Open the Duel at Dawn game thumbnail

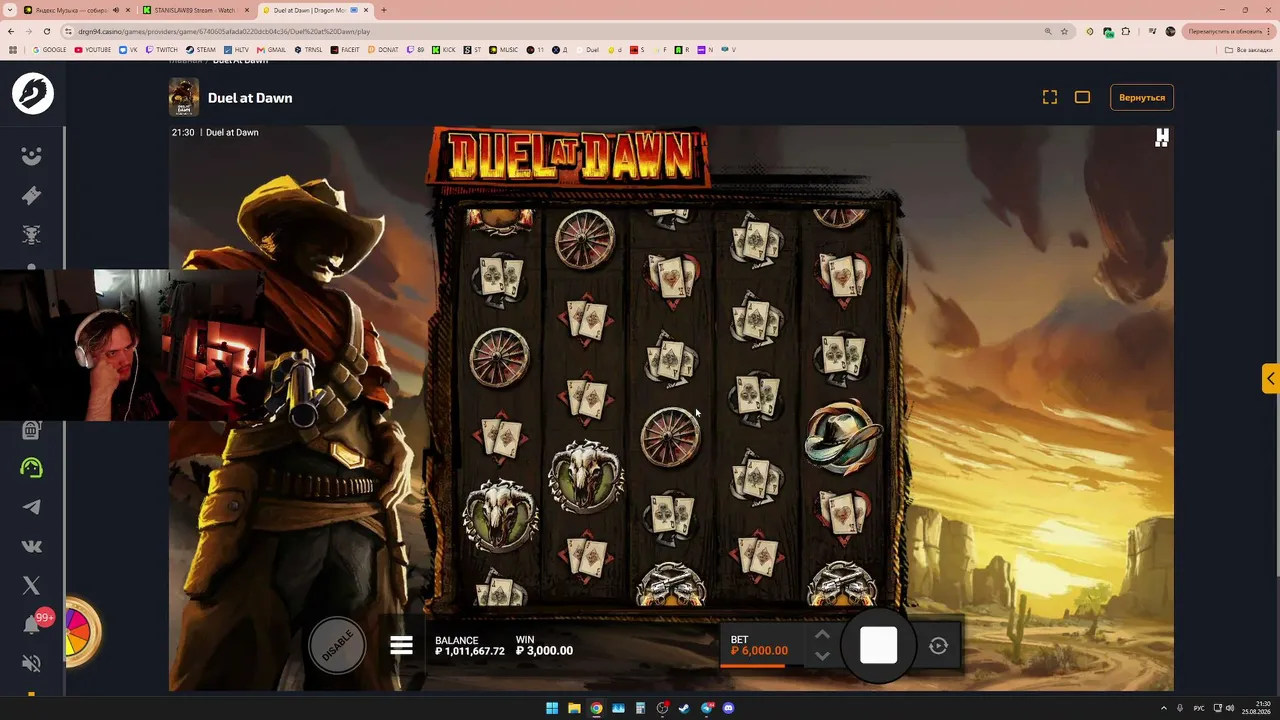[184, 97]
